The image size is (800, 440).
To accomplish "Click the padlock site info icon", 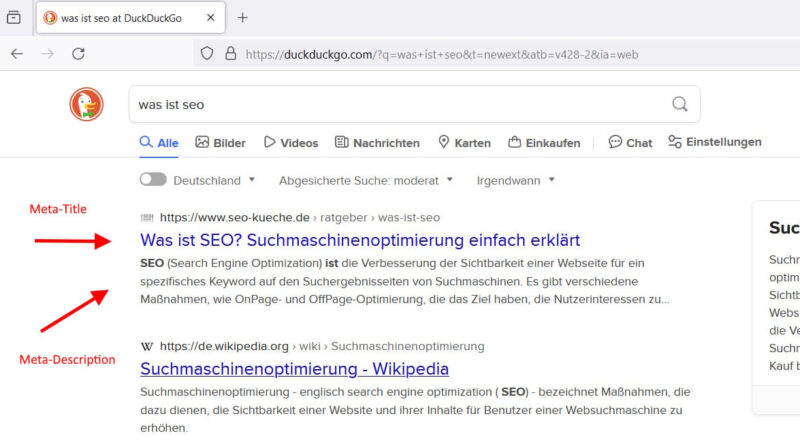I will tap(231, 54).
